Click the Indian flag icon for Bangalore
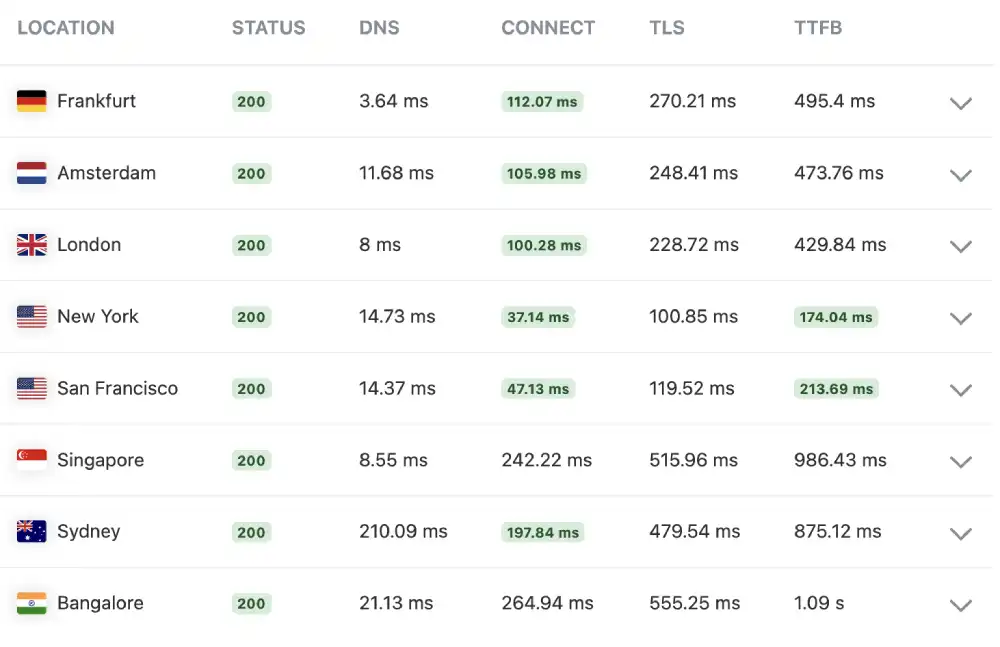Image resolution: width=1000 pixels, height=647 pixels. (x=29, y=603)
